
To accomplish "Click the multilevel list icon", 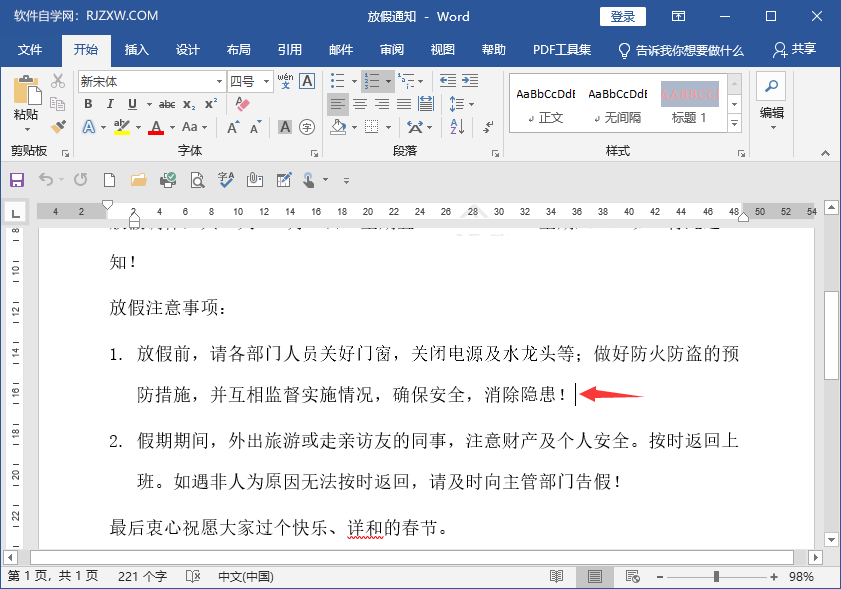I will pos(406,81).
